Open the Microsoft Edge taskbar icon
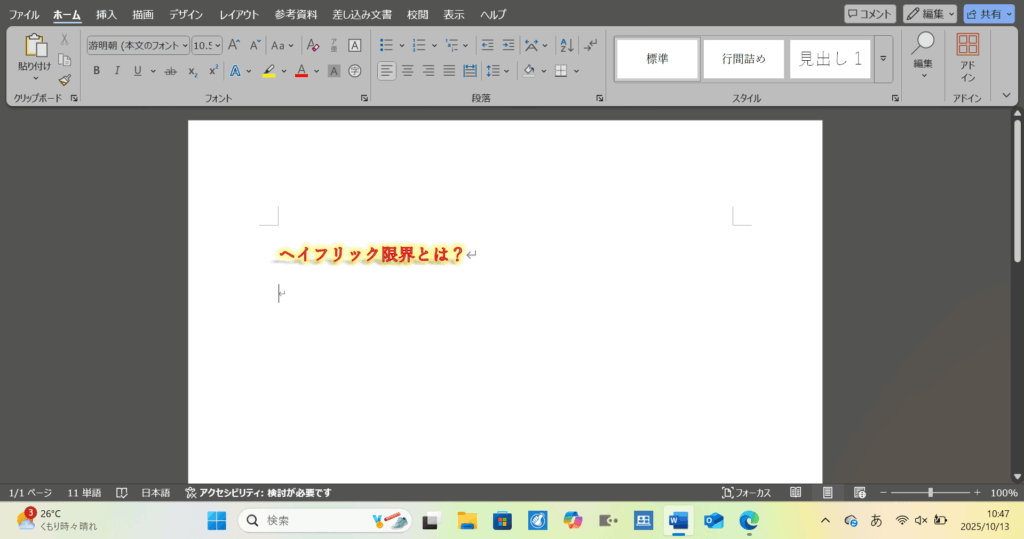The image size is (1024, 539). 748,520
